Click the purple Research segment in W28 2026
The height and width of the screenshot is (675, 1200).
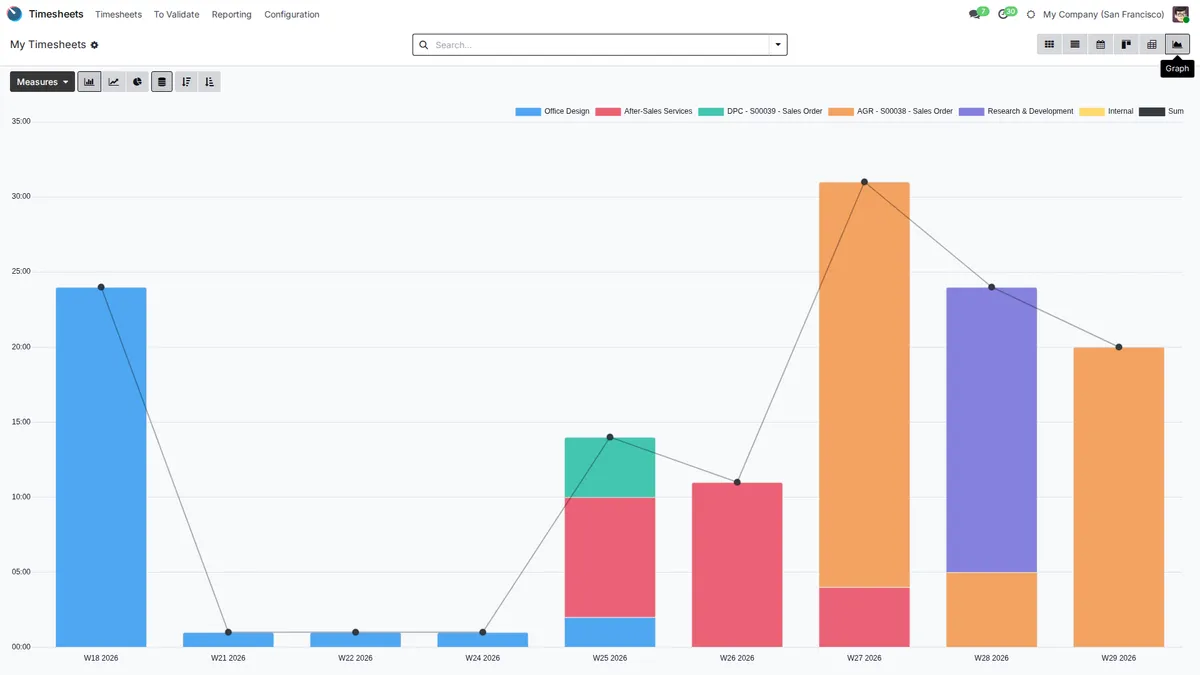click(991, 430)
